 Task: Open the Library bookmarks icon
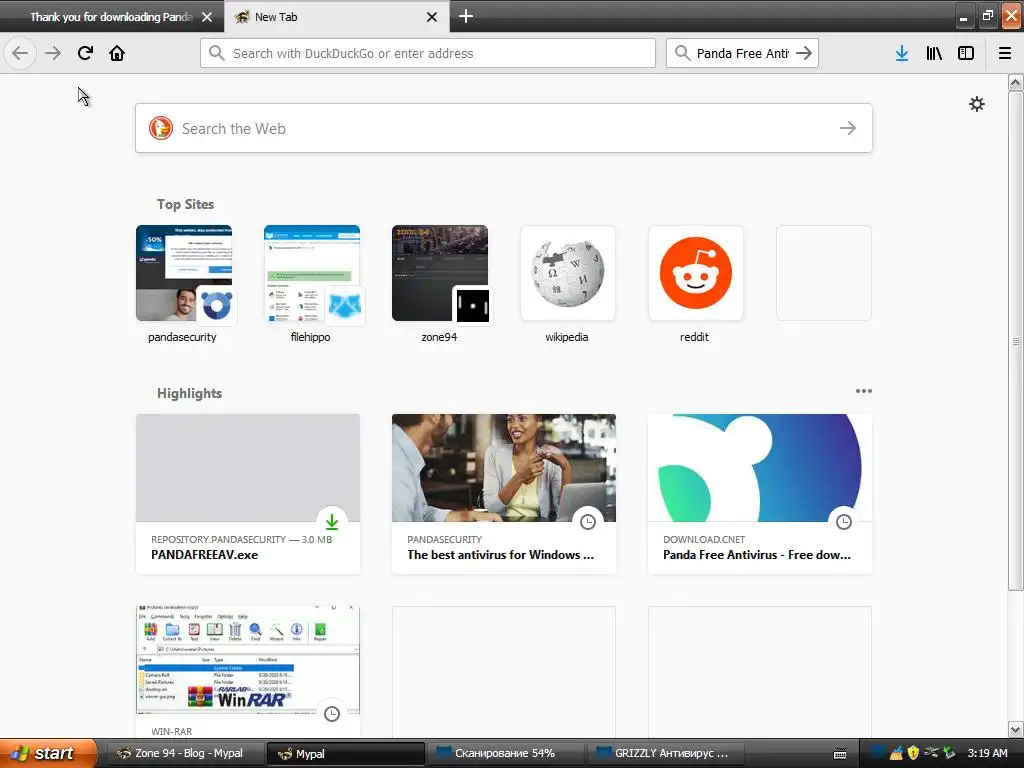tap(934, 53)
